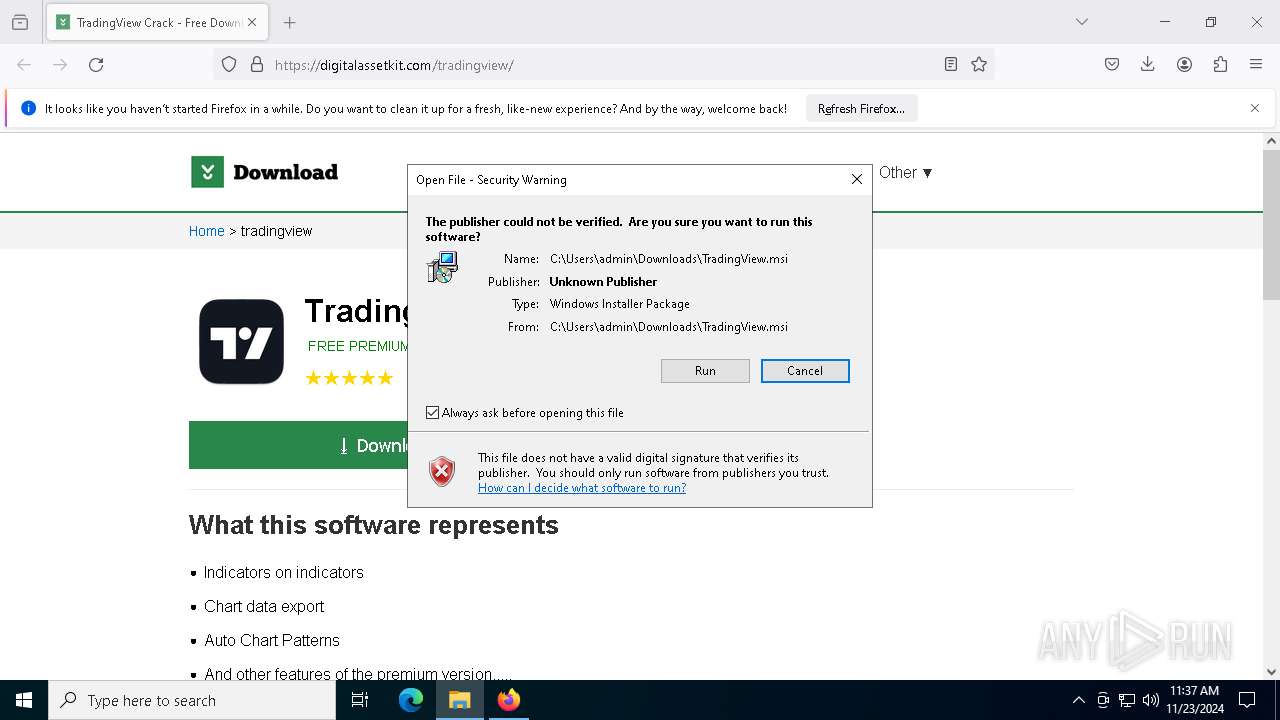Click the five-star rating

[349, 378]
